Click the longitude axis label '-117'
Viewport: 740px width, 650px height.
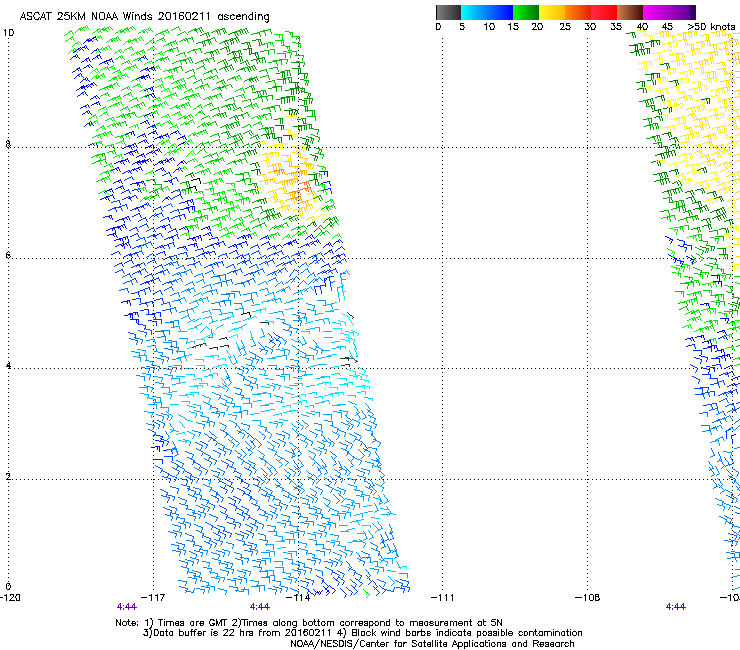(153, 598)
